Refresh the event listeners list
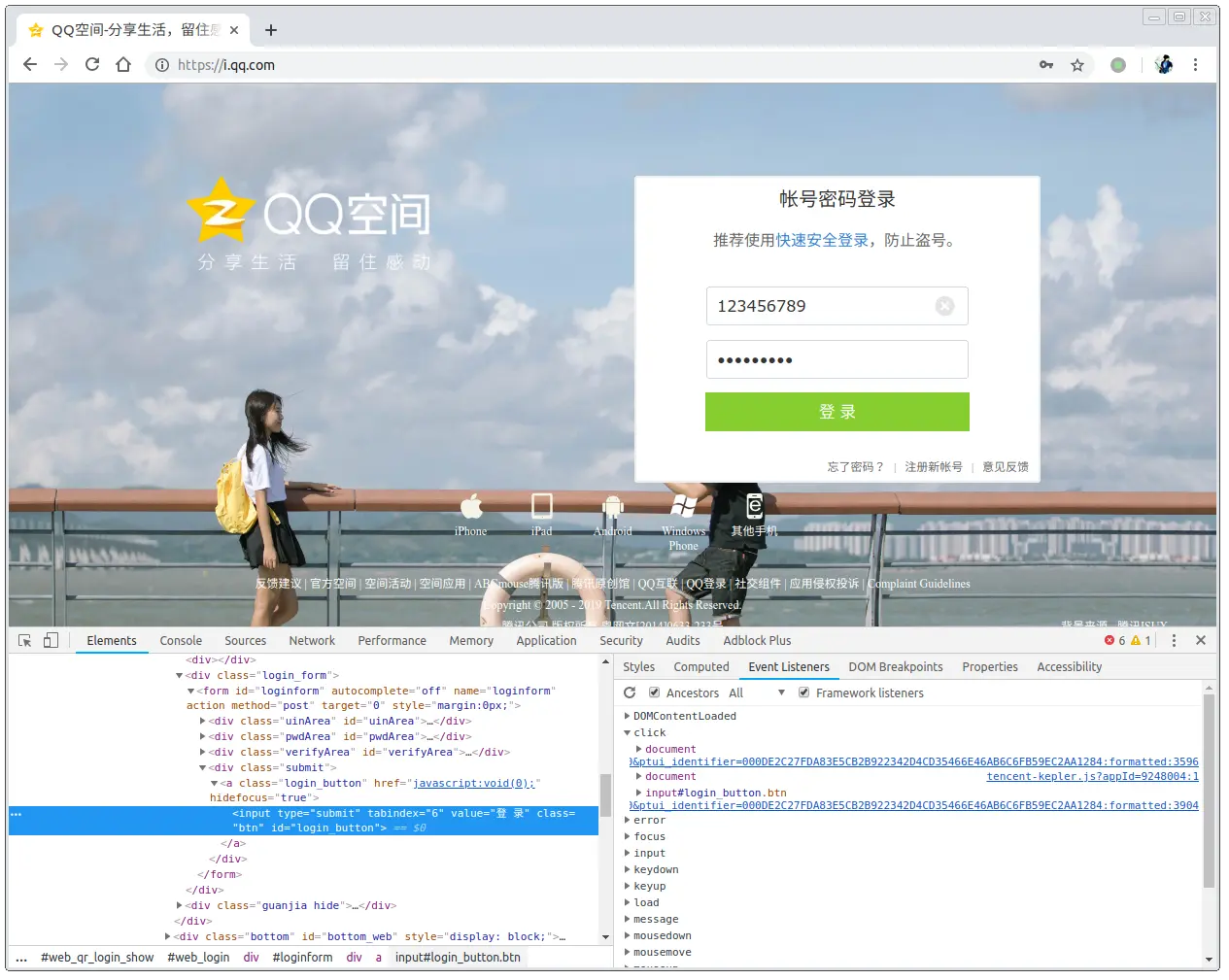The height and width of the screenshot is (980, 1229). 630,693
